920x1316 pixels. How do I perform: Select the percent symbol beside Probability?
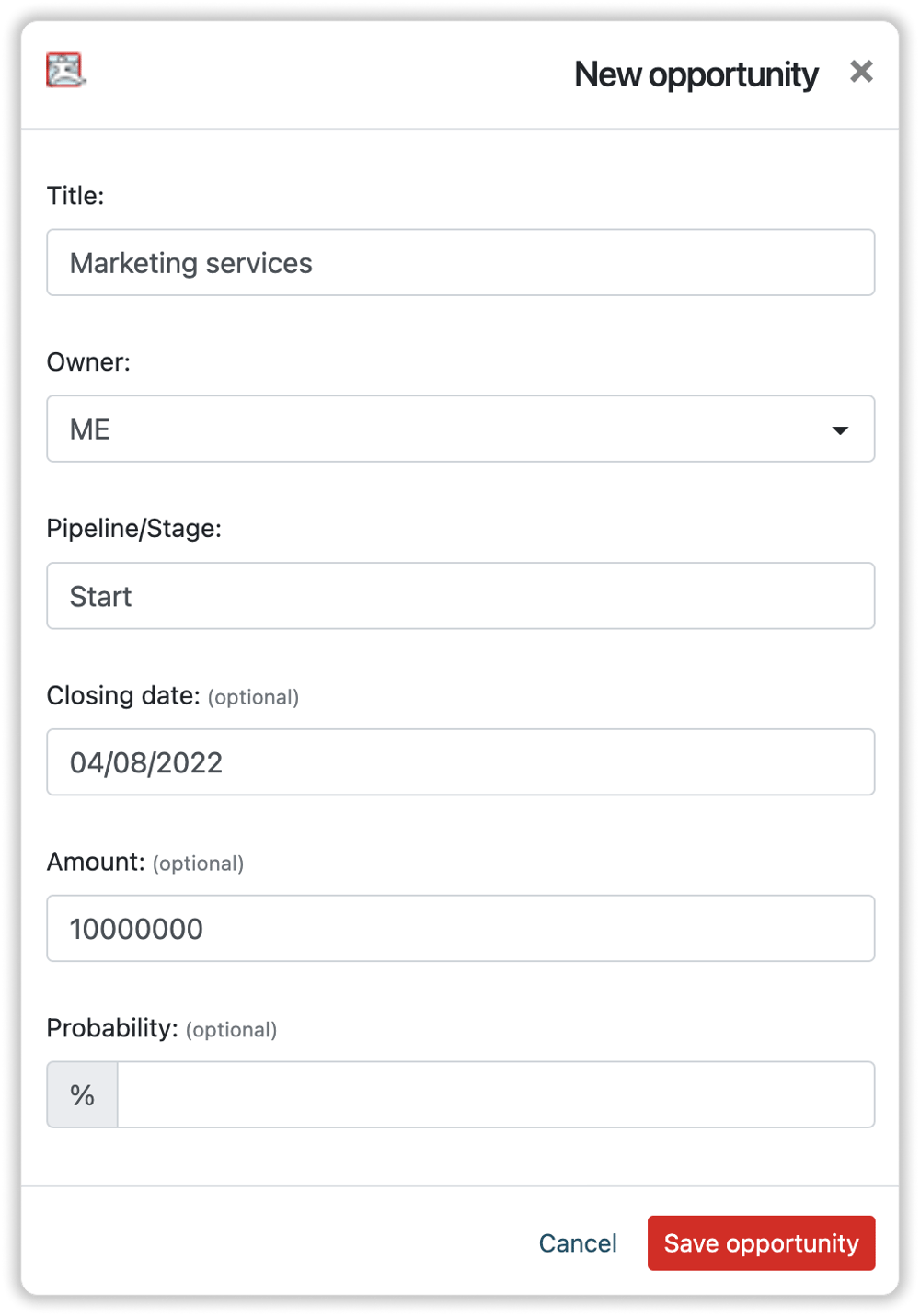click(82, 1094)
